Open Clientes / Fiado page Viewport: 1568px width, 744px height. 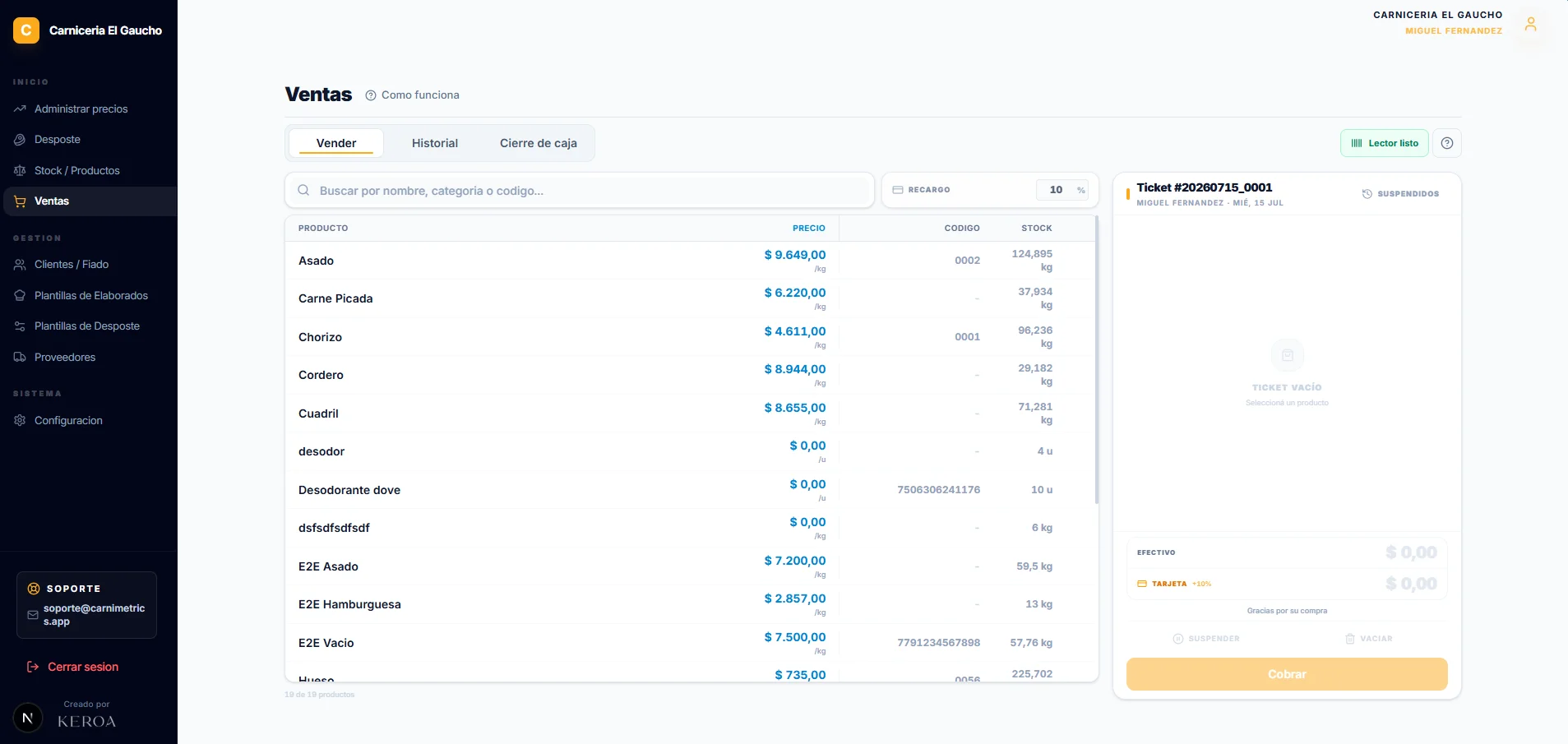pyautogui.click(x=72, y=264)
